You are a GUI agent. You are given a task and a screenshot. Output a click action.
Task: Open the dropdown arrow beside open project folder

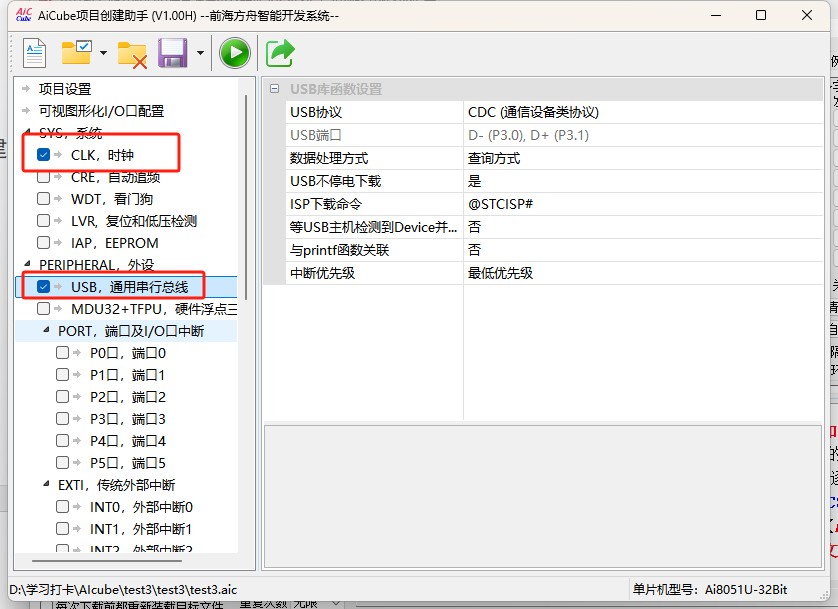103,53
